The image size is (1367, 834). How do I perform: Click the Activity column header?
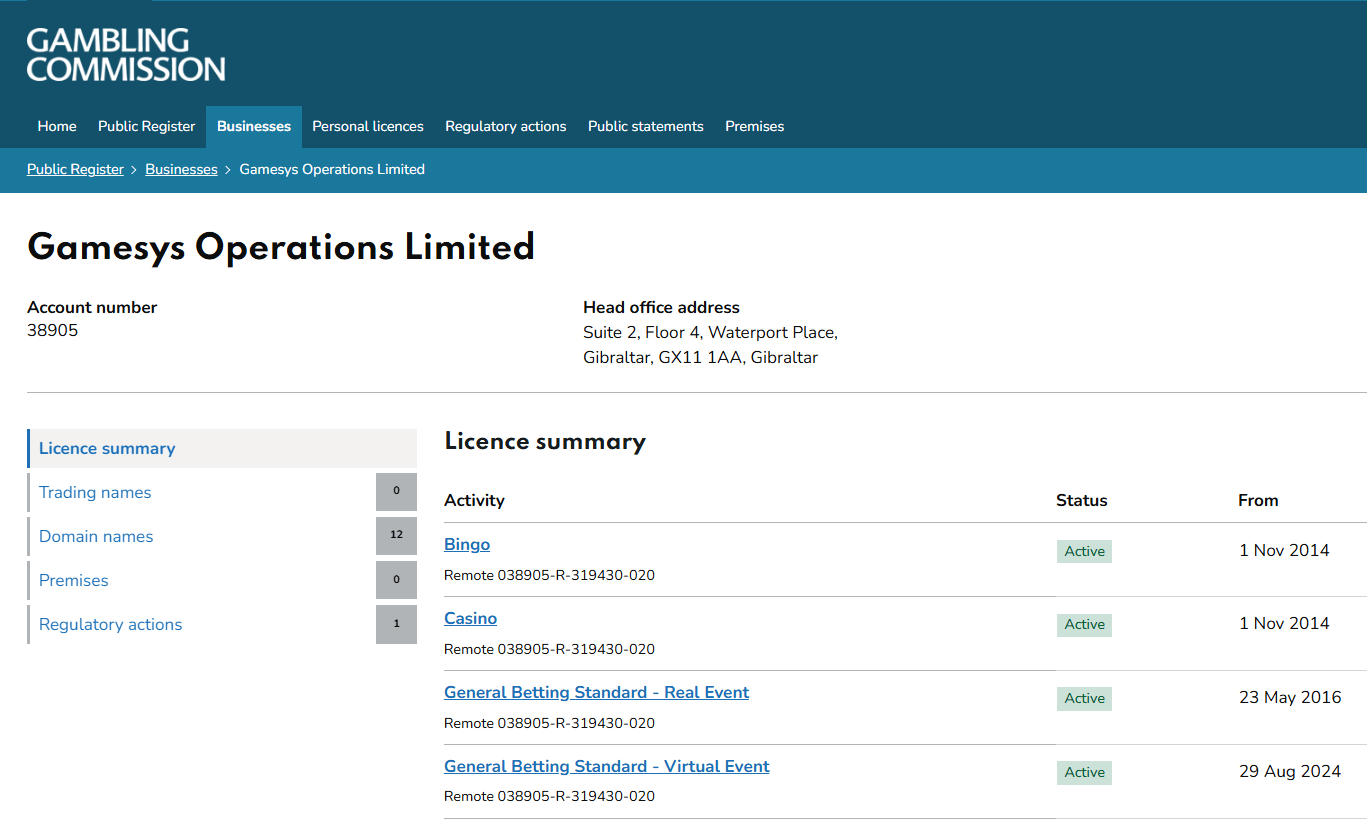click(474, 500)
